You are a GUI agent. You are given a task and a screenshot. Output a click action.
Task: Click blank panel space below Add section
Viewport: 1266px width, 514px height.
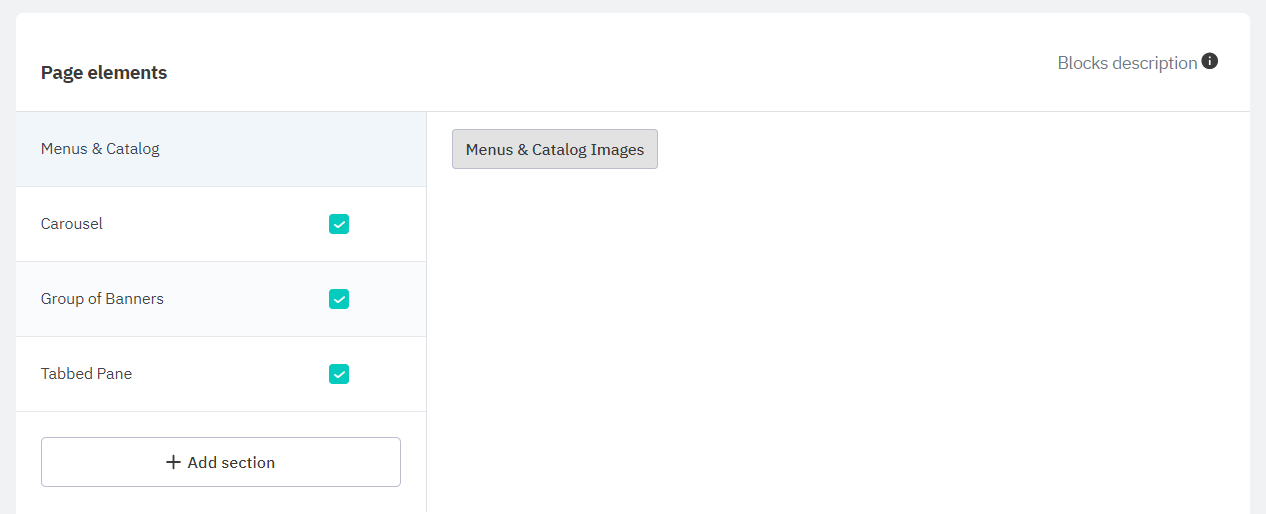pyautogui.click(x=221, y=502)
